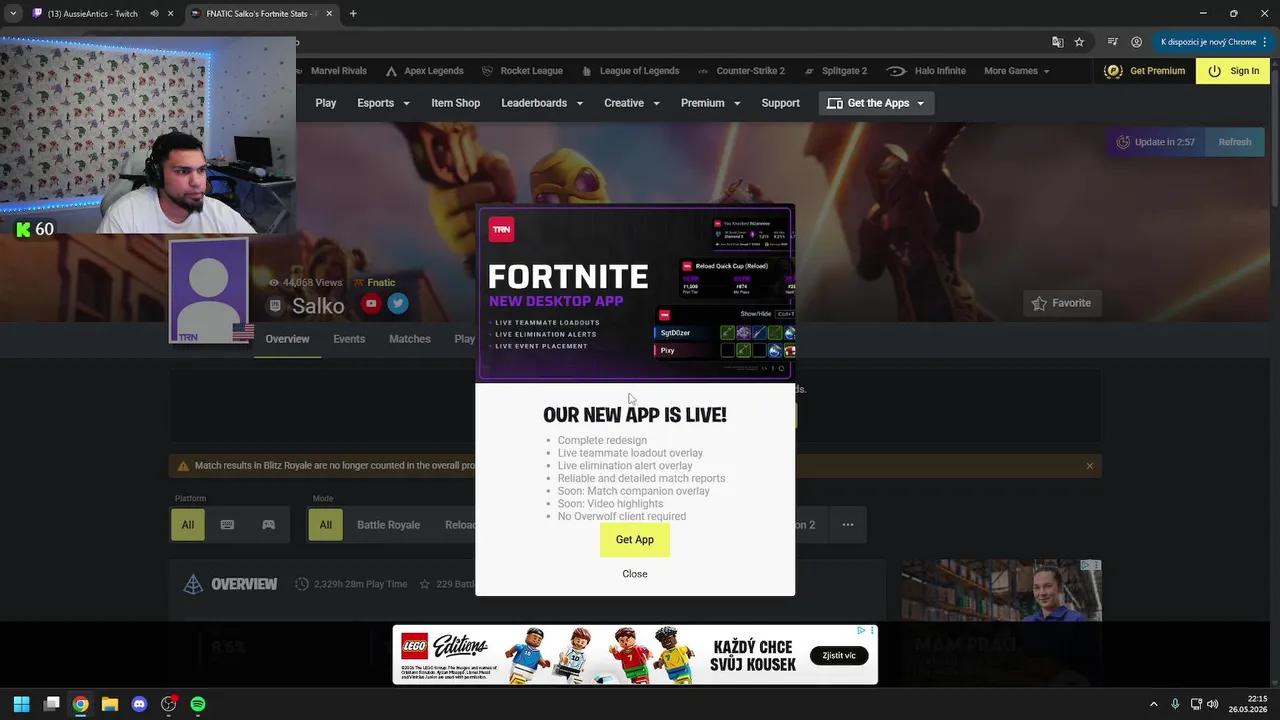Open the taskbar clock and date
Screen dimensions: 1280x720
(1248, 704)
